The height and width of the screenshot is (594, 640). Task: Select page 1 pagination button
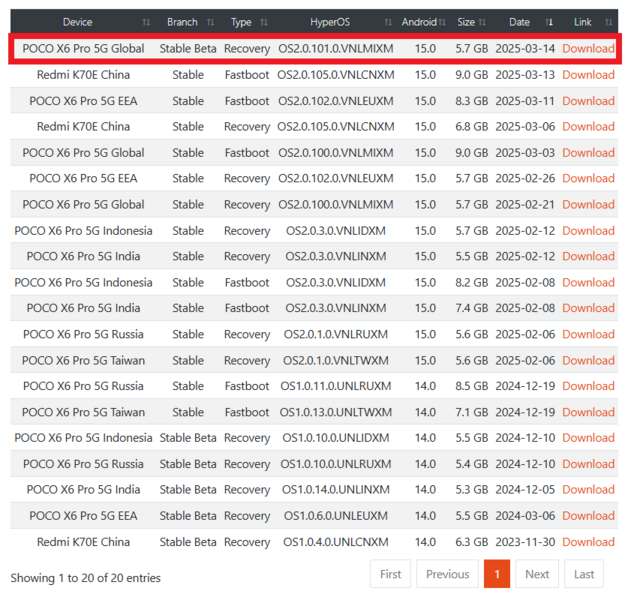coord(497,574)
